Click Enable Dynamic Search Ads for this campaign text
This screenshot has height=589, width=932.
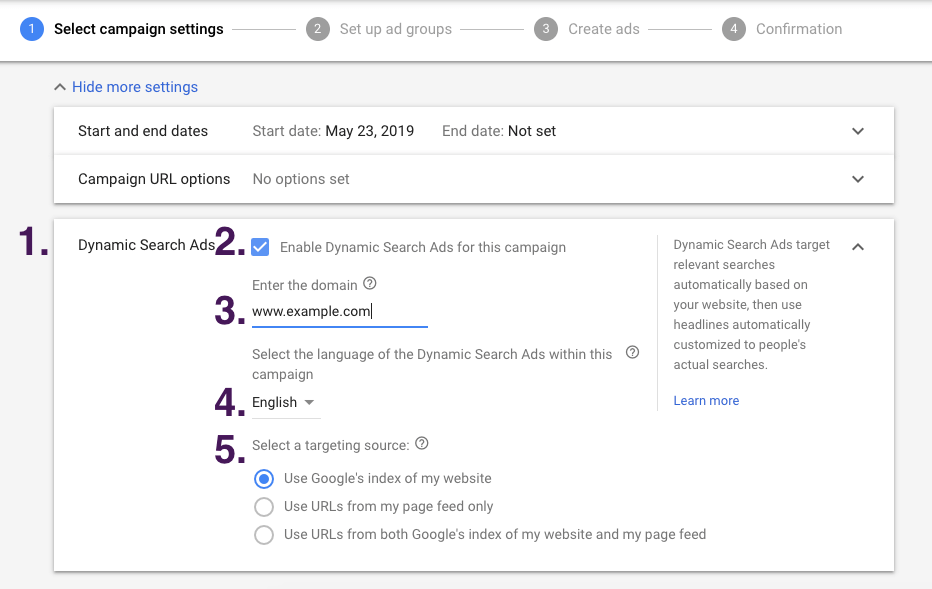pos(423,247)
